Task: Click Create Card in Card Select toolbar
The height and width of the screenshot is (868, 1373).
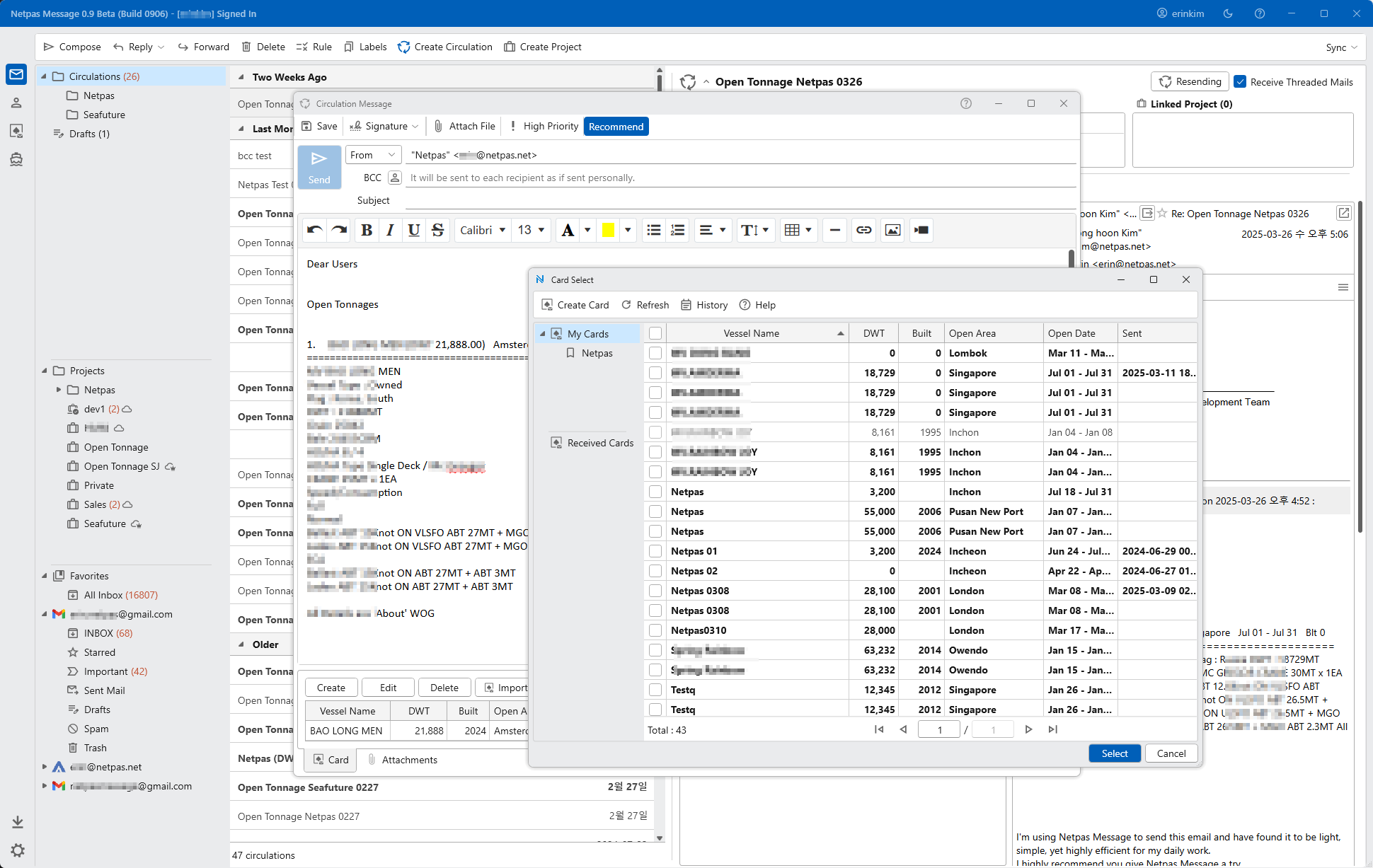Action: [575, 305]
